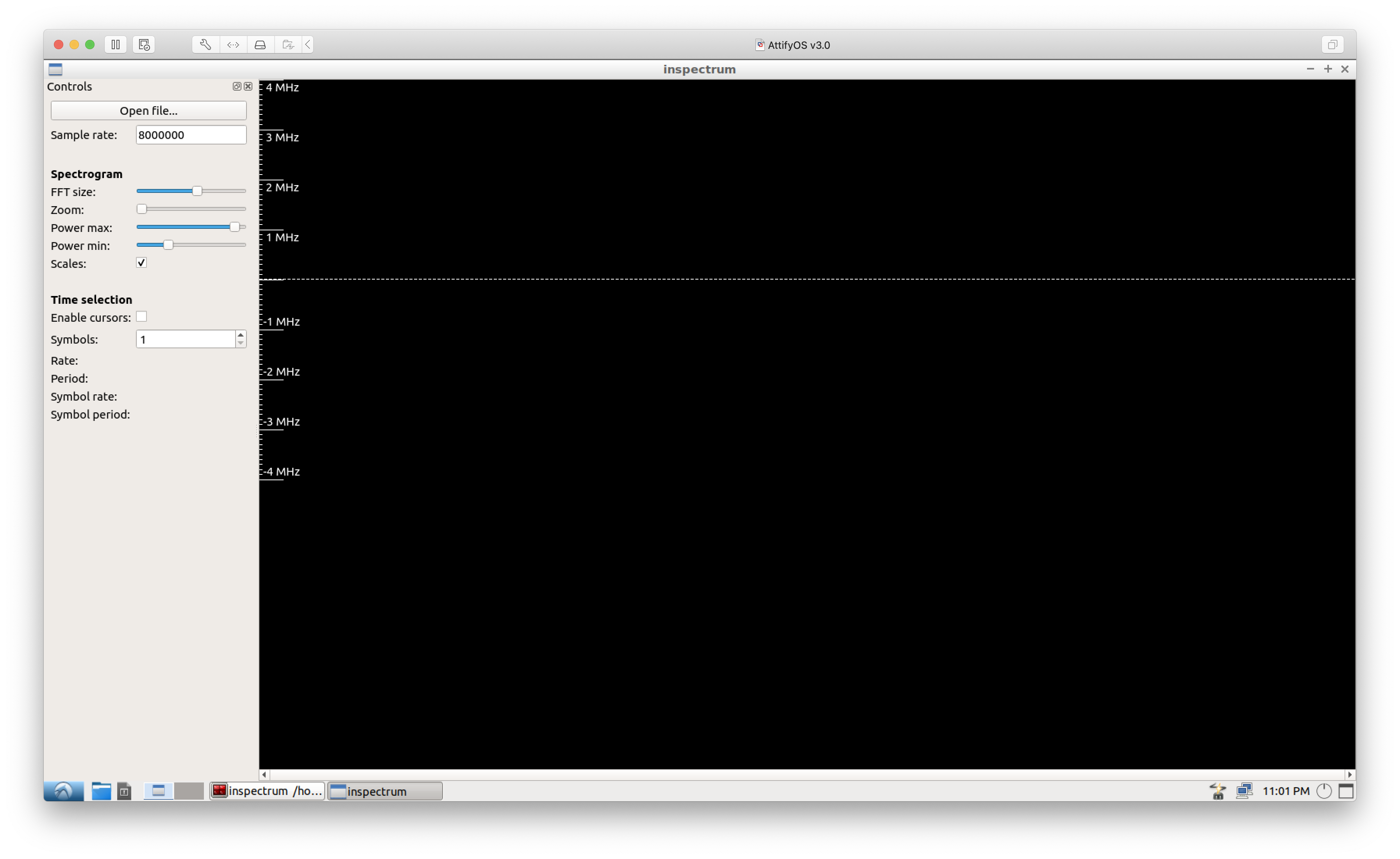Viewport: 1400px width, 859px height.
Task: Pause the virtual machine
Action: tap(115, 44)
